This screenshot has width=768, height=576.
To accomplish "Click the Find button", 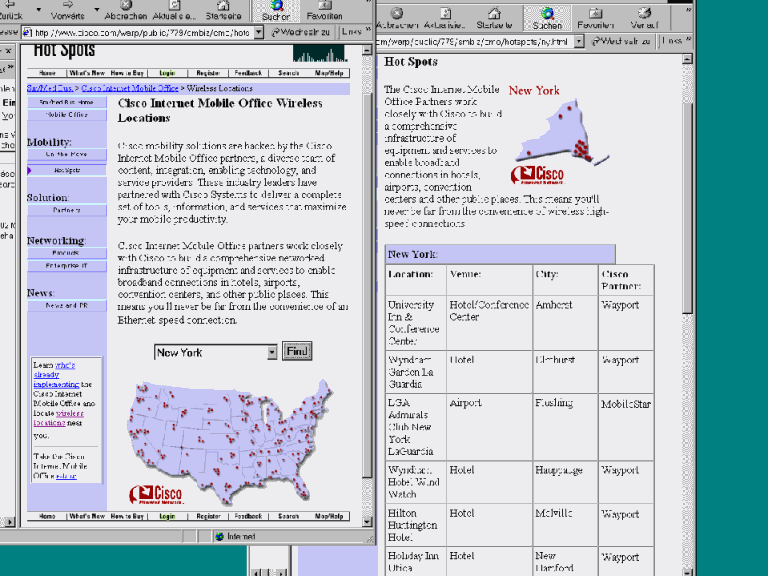I will 297,351.
